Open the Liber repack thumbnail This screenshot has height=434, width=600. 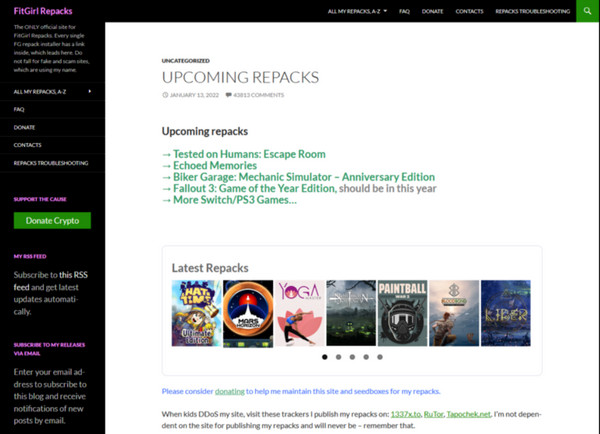[x=506, y=313]
